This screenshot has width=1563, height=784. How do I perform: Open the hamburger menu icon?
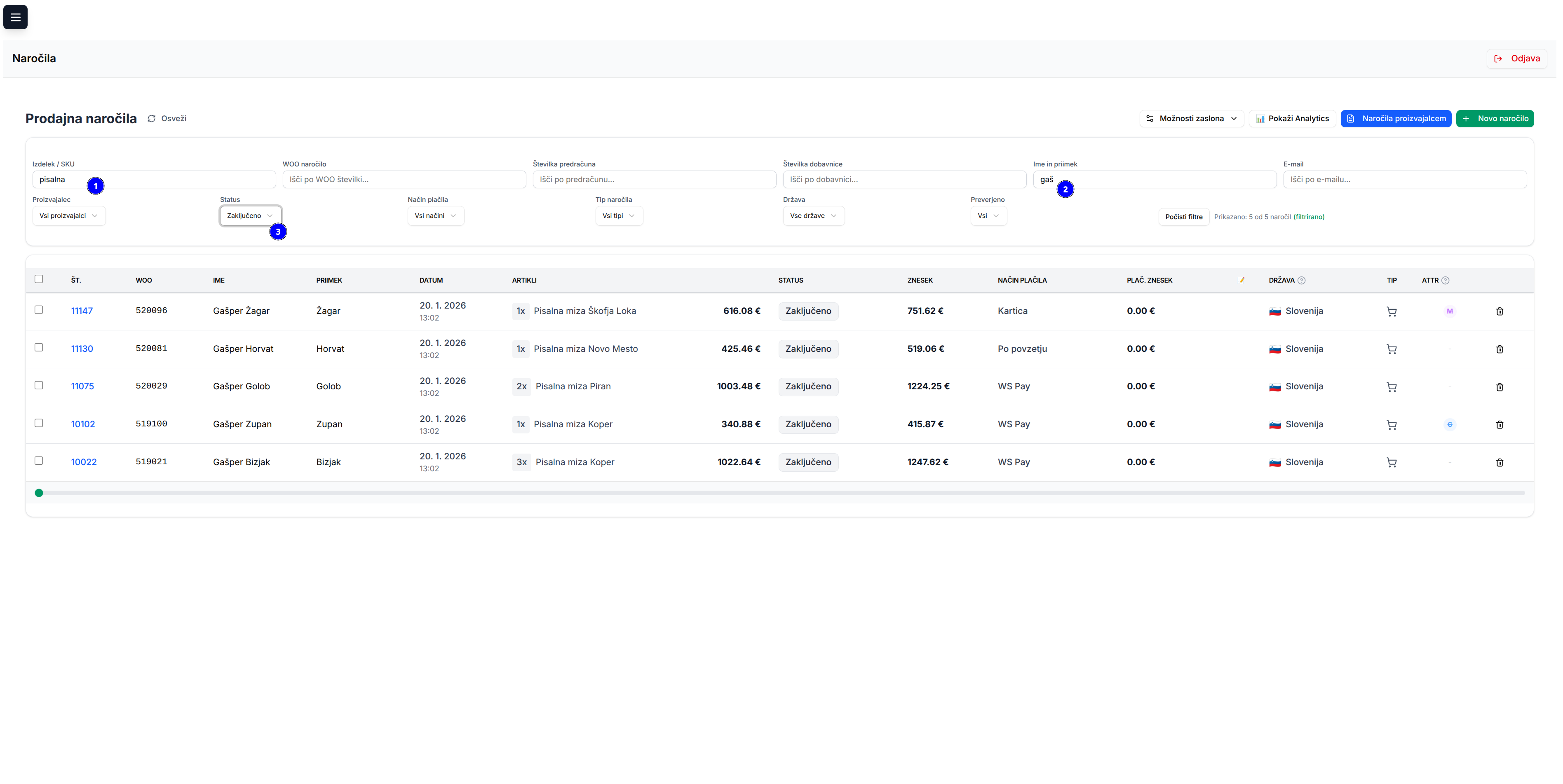(15, 17)
